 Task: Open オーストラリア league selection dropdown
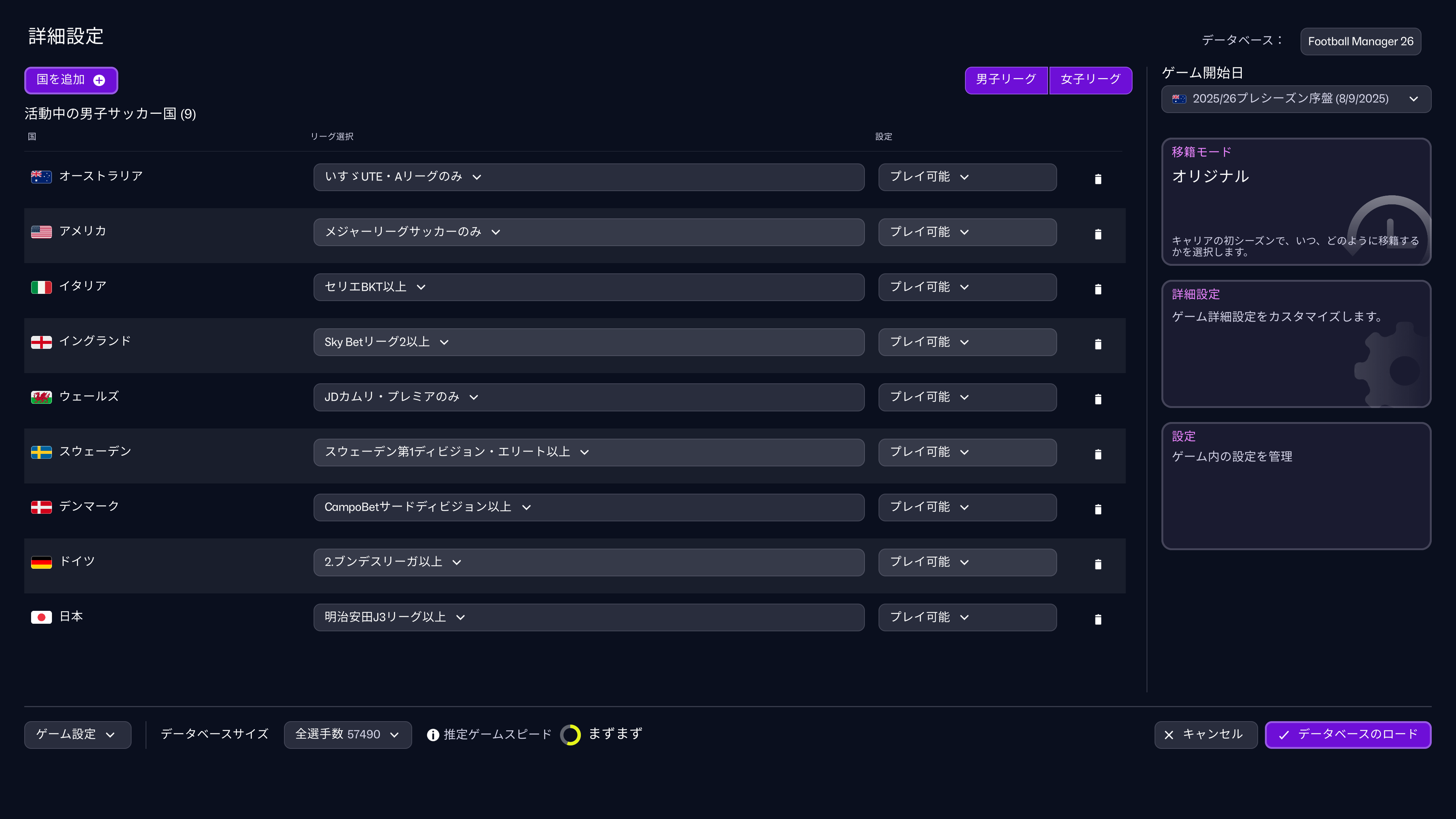pos(588,177)
